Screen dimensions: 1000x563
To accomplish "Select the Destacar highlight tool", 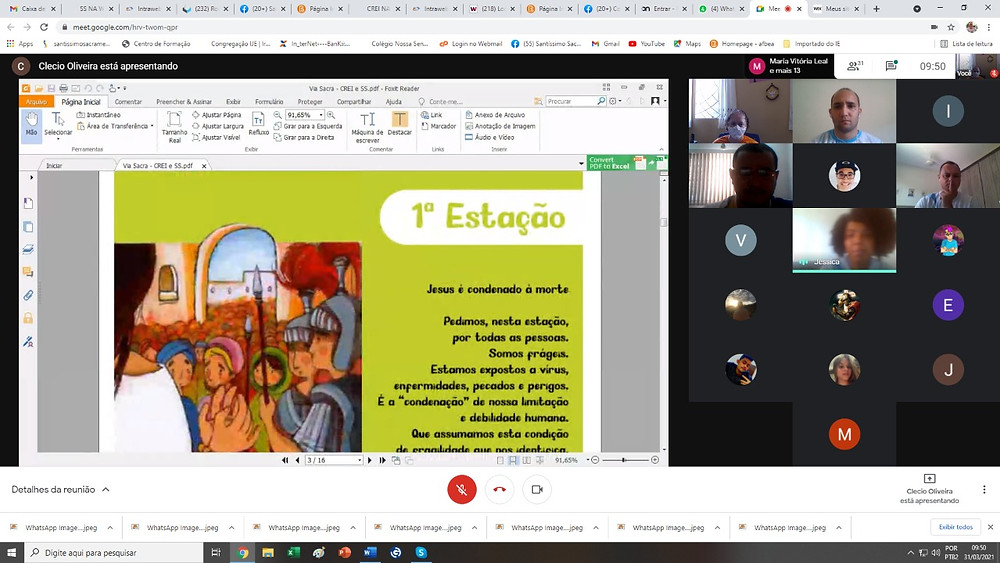I will click(399, 124).
